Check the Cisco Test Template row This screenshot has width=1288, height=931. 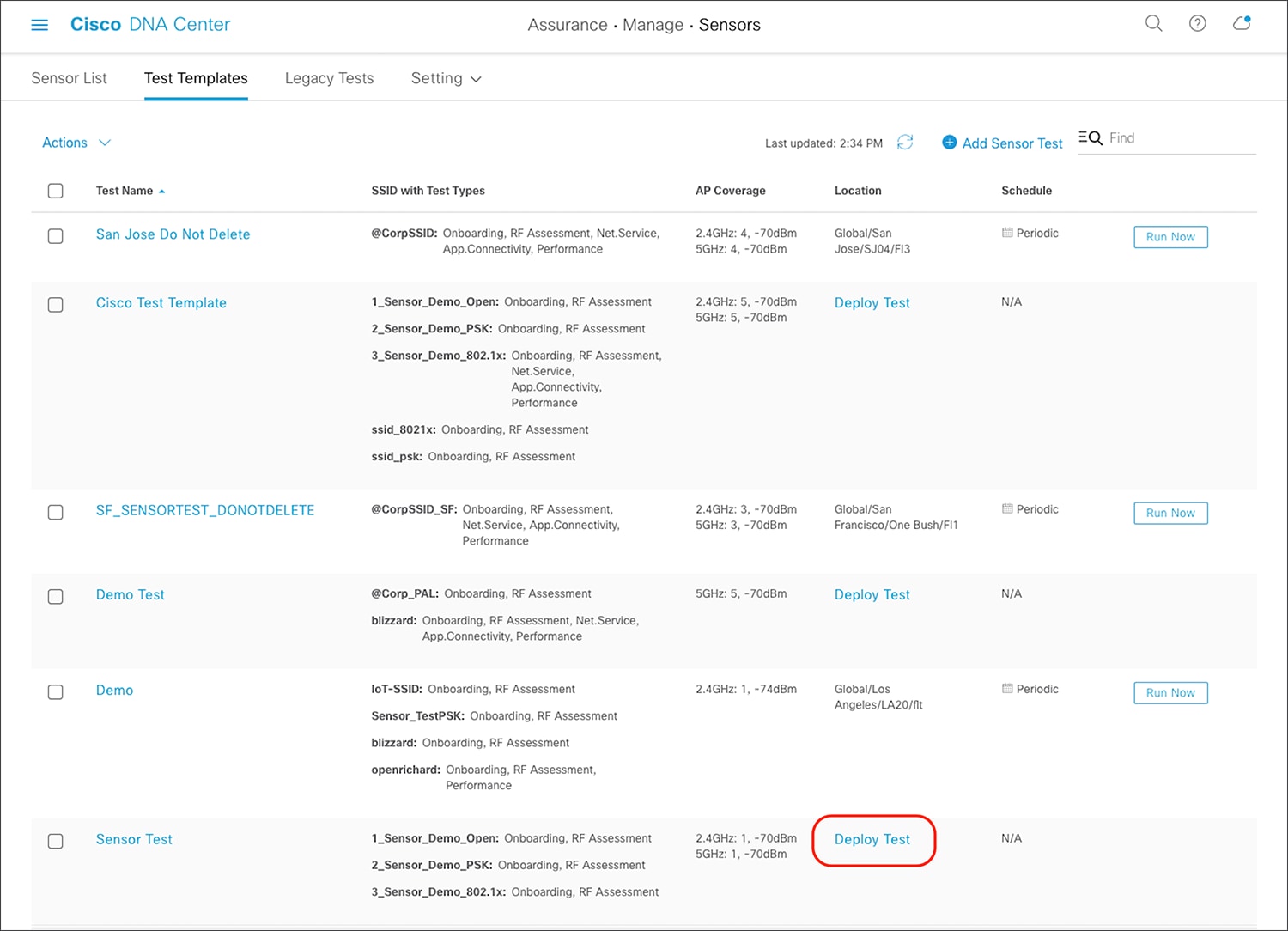point(56,305)
